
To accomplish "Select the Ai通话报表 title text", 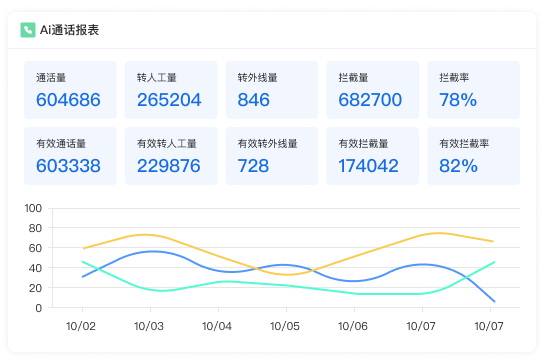I will [69, 30].
